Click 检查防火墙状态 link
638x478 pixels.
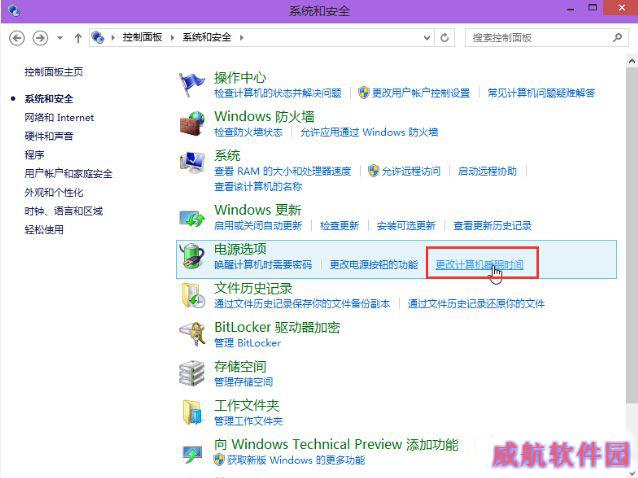[x=248, y=132]
